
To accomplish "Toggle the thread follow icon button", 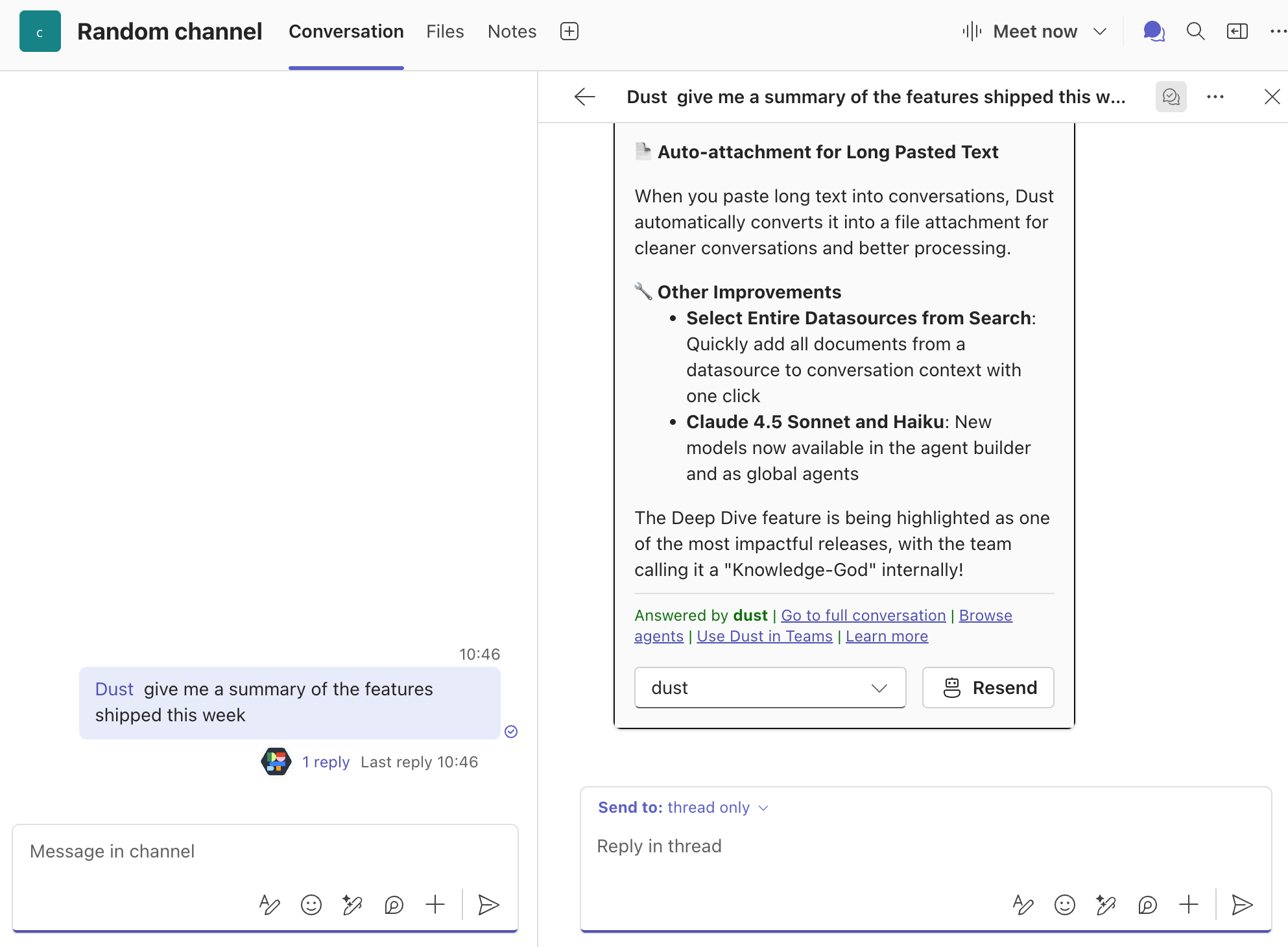I will tap(1171, 97).
